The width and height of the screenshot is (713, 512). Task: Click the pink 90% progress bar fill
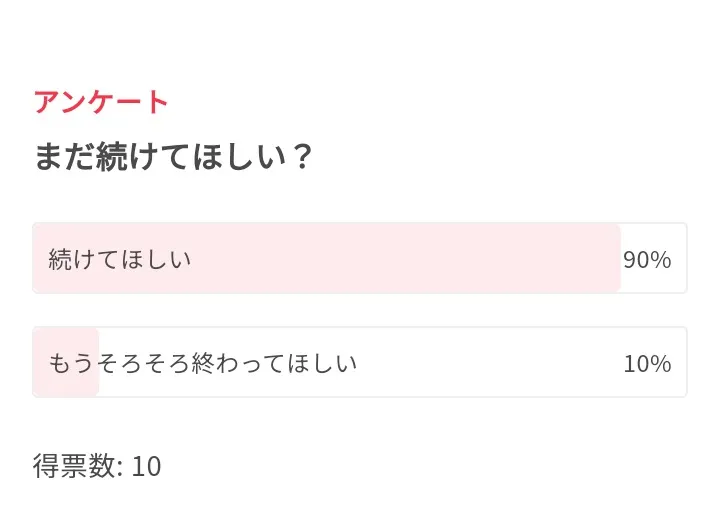click(326, 258)
